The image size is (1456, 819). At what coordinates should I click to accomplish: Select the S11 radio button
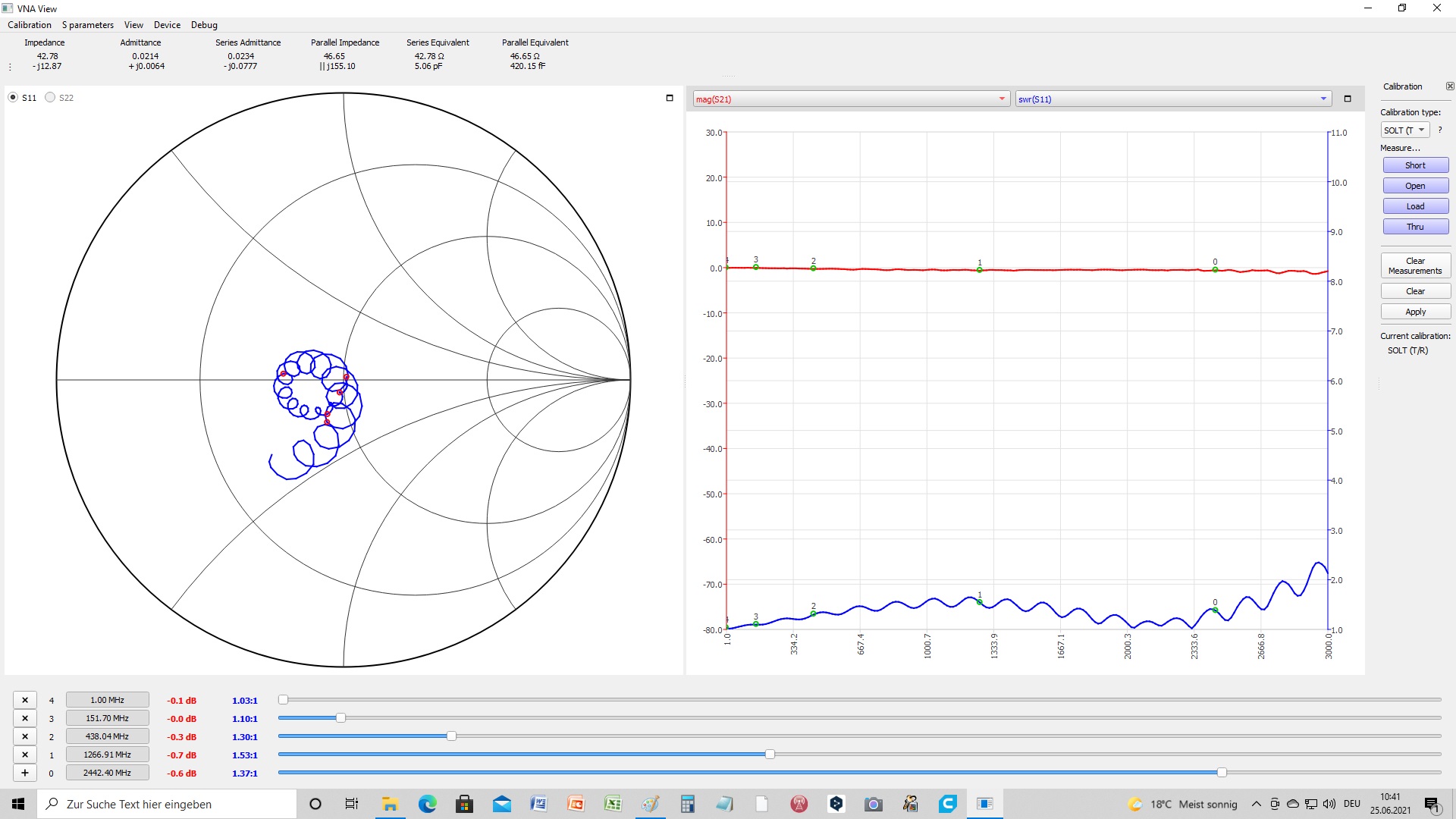[13, 97]
